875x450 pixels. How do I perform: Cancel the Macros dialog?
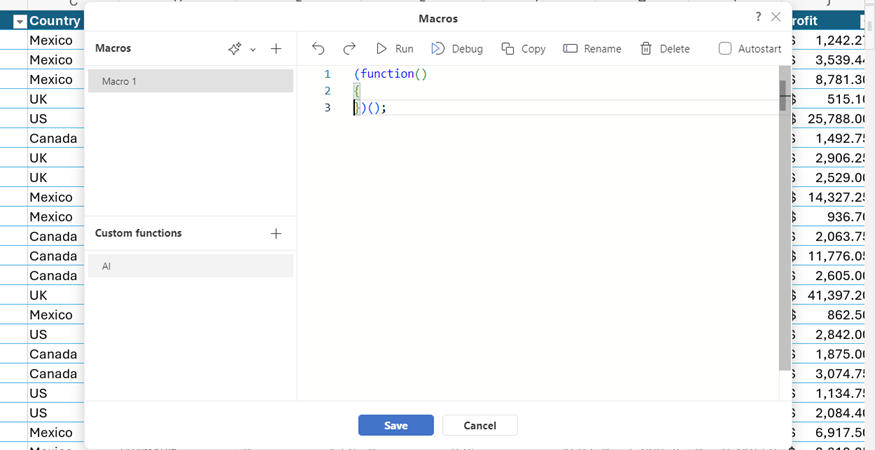480,425
